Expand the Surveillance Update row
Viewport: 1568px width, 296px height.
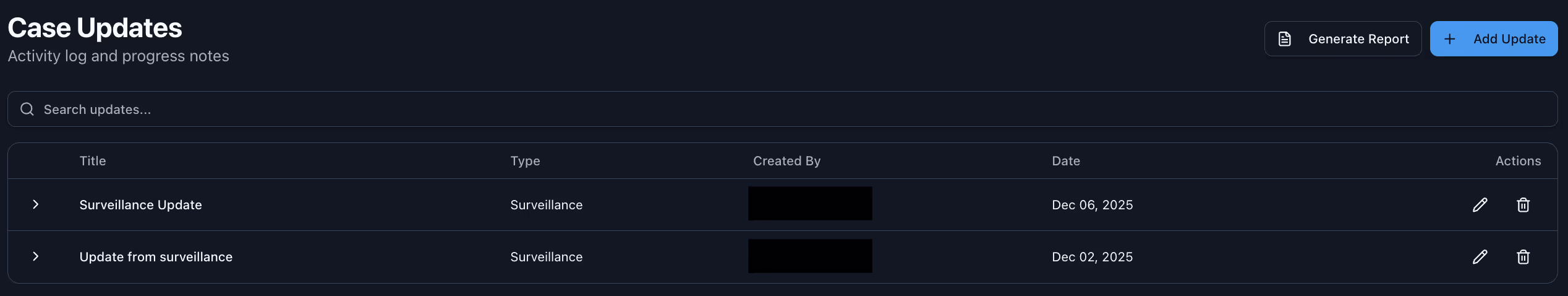36,204
